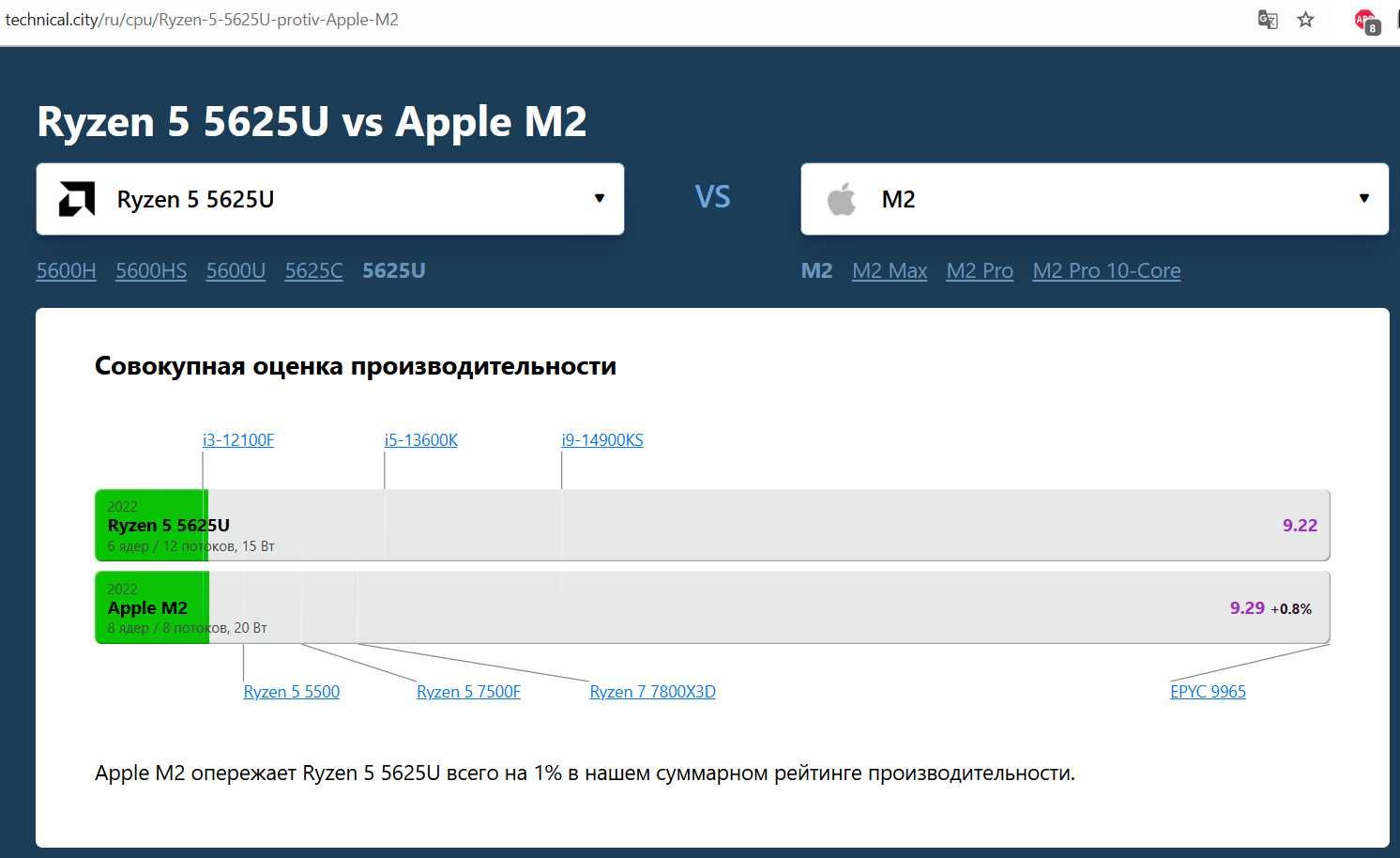
Task: Bookmark this page with the star icon
Action: (1305, 19)
